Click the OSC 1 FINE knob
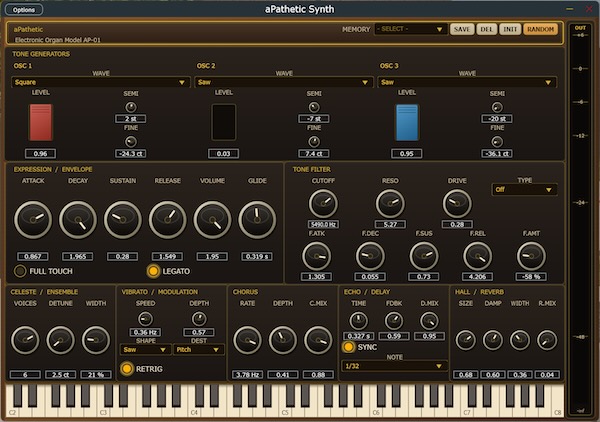 pyautogui.click(x=131, y=142)
